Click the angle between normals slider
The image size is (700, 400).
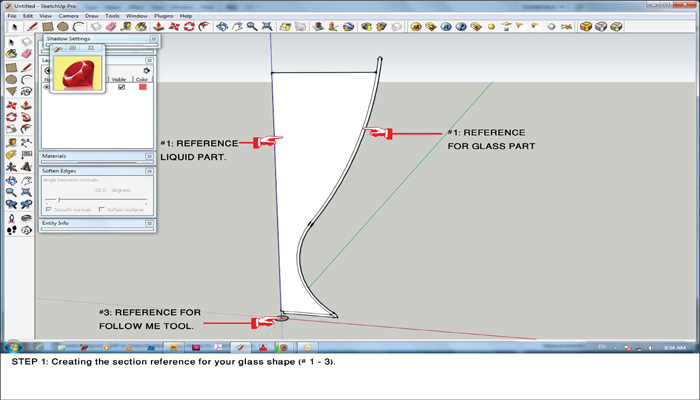tap(58, 200)
